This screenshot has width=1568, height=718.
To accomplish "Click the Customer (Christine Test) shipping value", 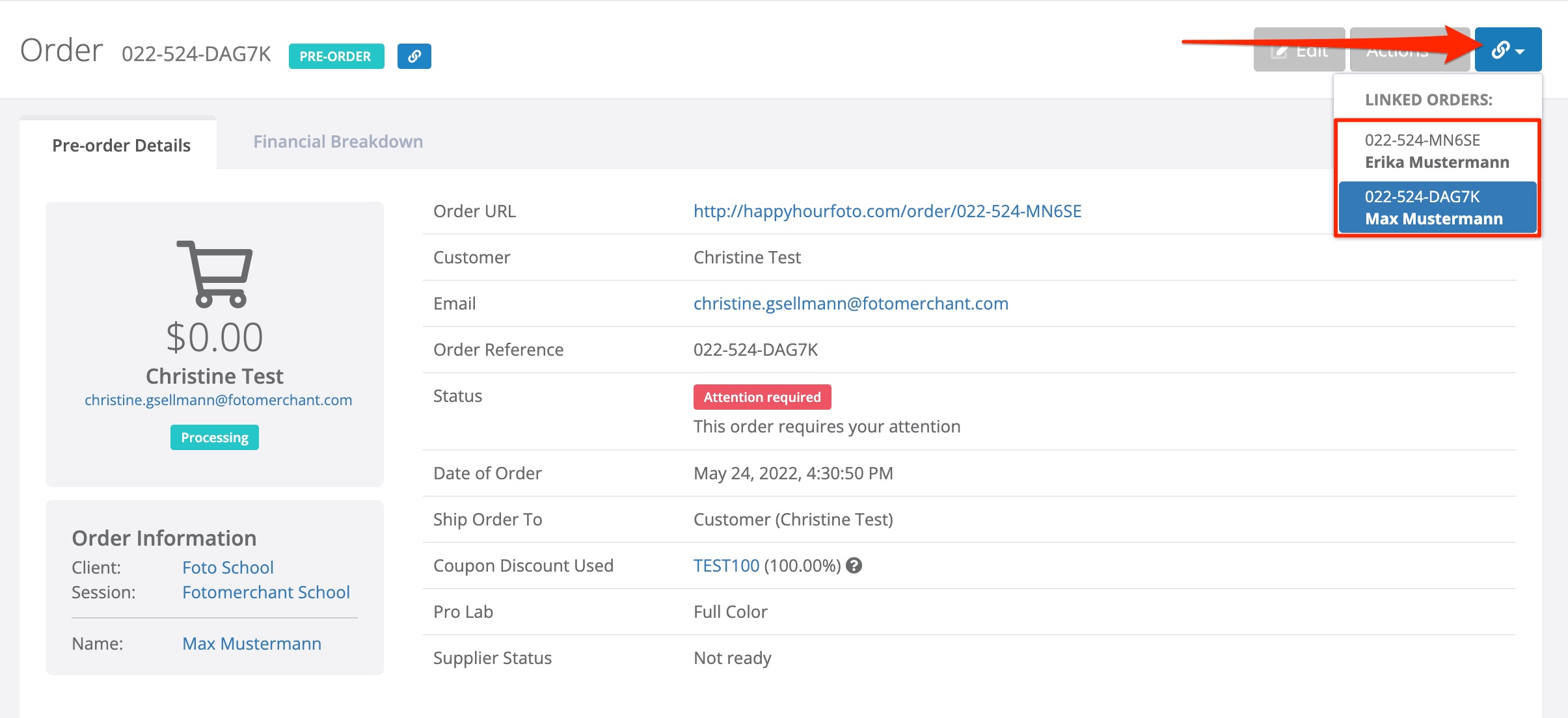I will coord(793,520).
